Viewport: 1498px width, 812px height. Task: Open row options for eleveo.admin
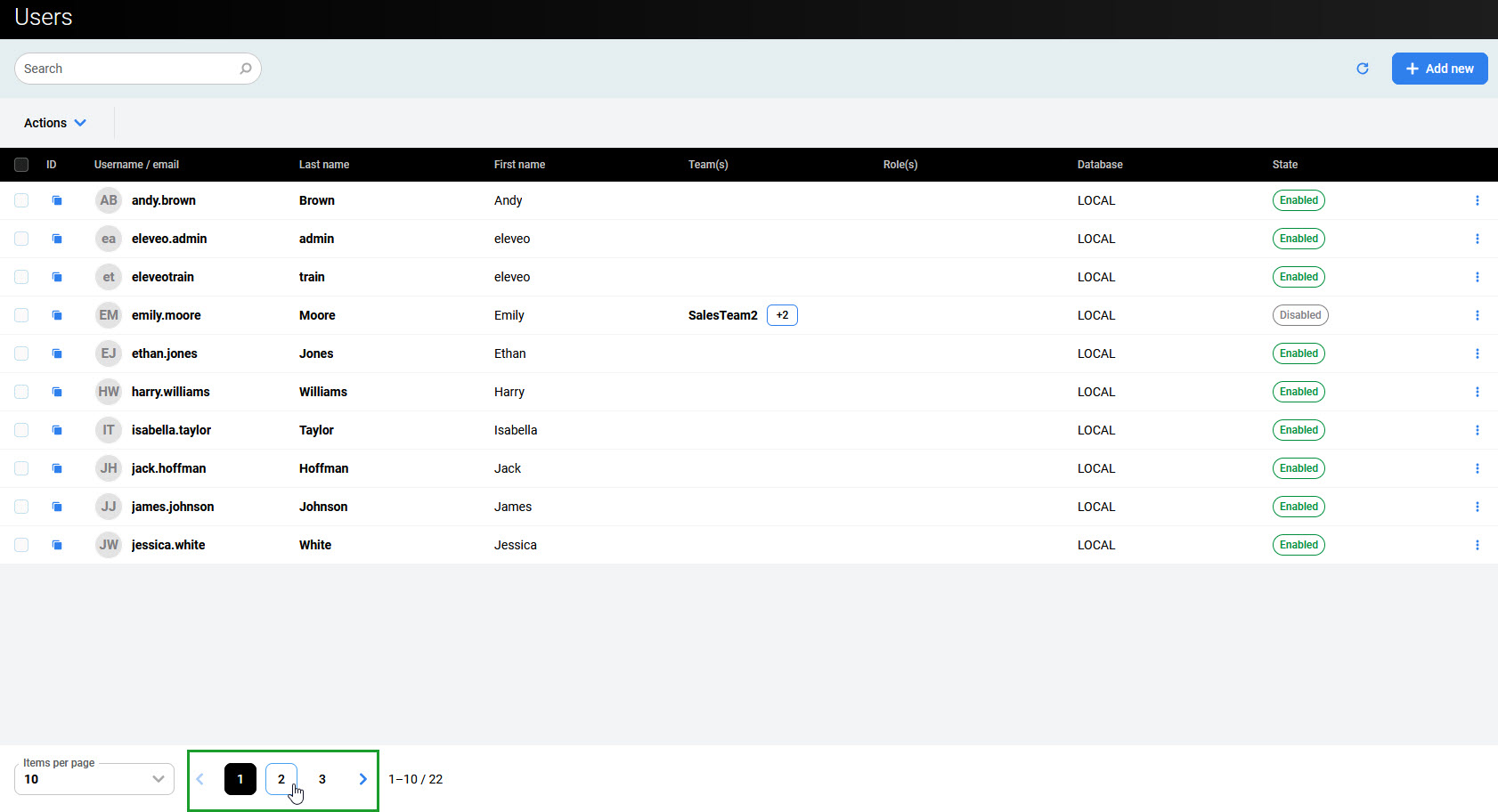click(x=1477, y=239)
